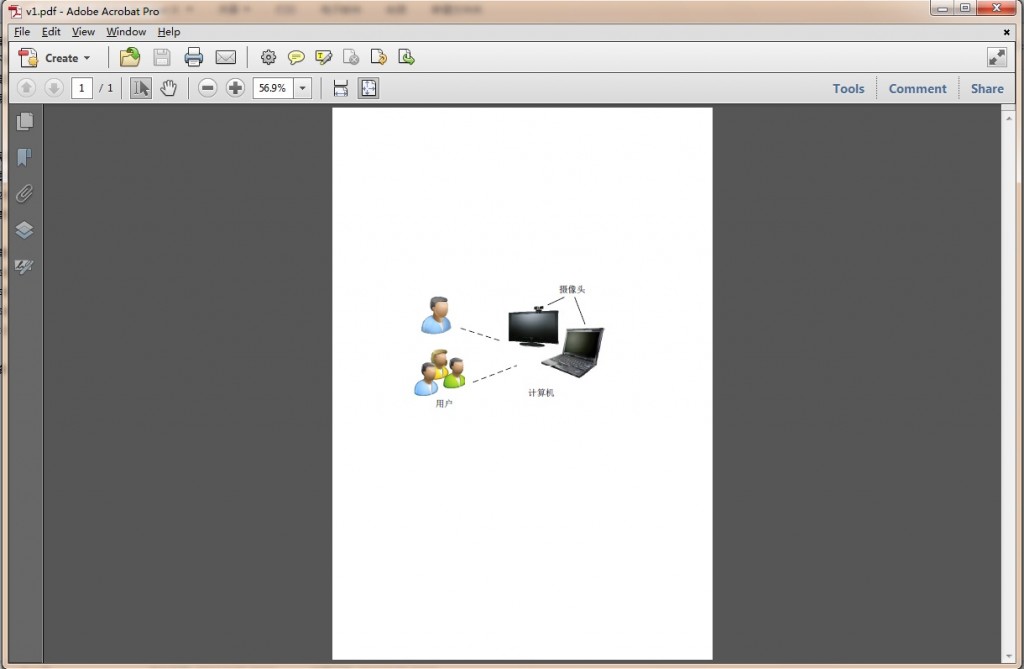The width and height of the screenshot is (1024, 669).
Task: Open the zoom percentage dropdown
Action: [303, 88]
